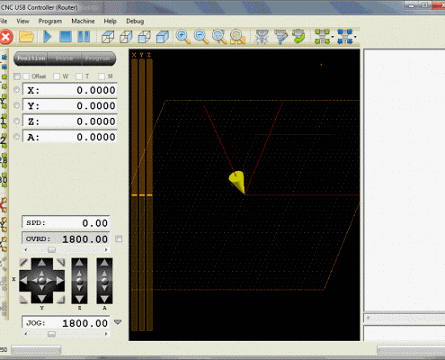Pause program with the blue pause button
The image size is (445, 360).
(84, 36)
